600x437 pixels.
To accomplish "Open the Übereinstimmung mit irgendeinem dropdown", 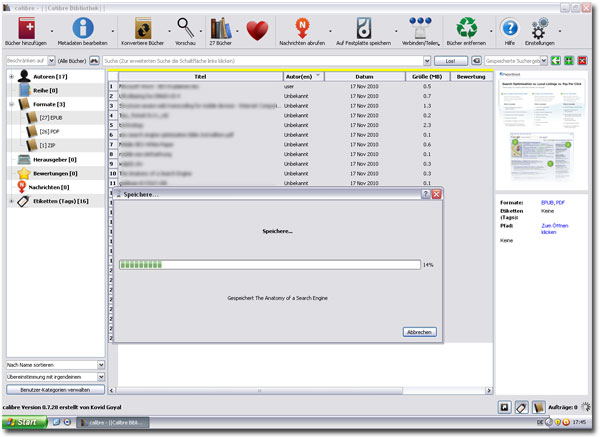I will [x=55, y=376].
